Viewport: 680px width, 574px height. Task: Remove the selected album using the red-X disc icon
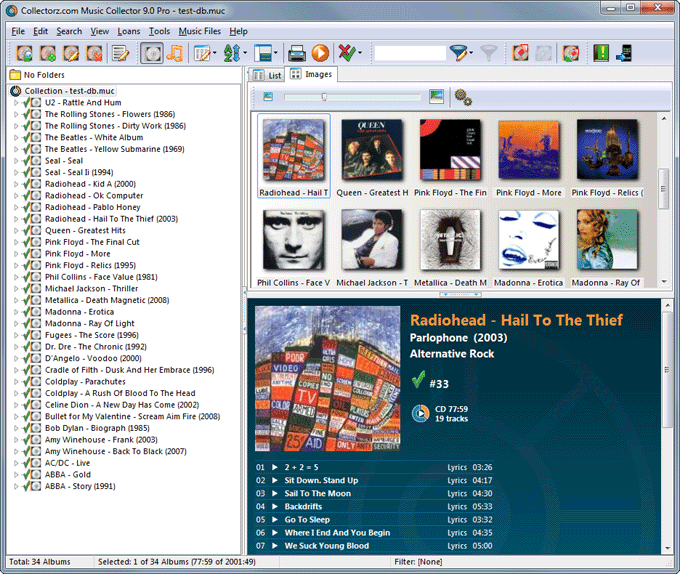(x=94, y=53)
